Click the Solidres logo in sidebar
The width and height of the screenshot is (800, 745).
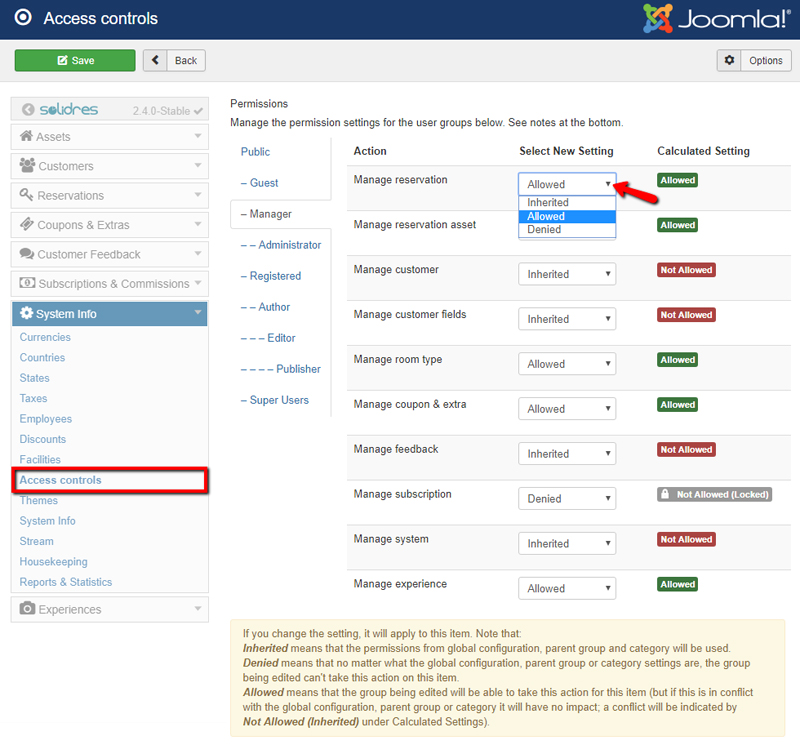coord(62,110)
